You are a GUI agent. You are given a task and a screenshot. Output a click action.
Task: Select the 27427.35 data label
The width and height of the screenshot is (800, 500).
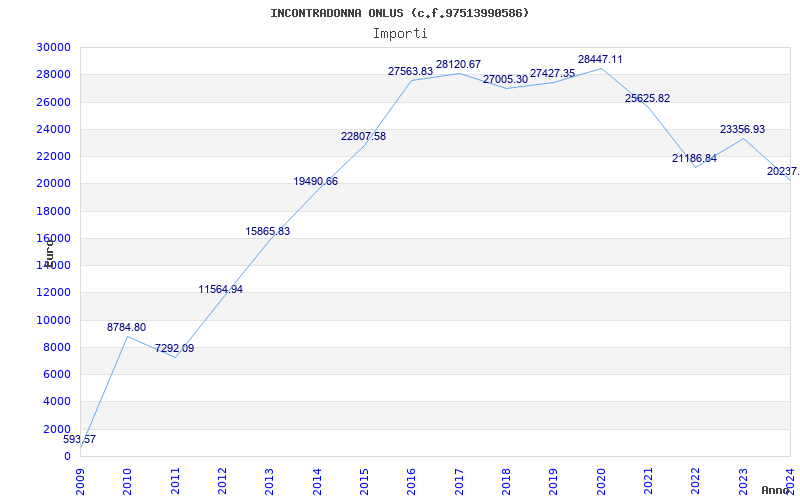pos(553,73)
